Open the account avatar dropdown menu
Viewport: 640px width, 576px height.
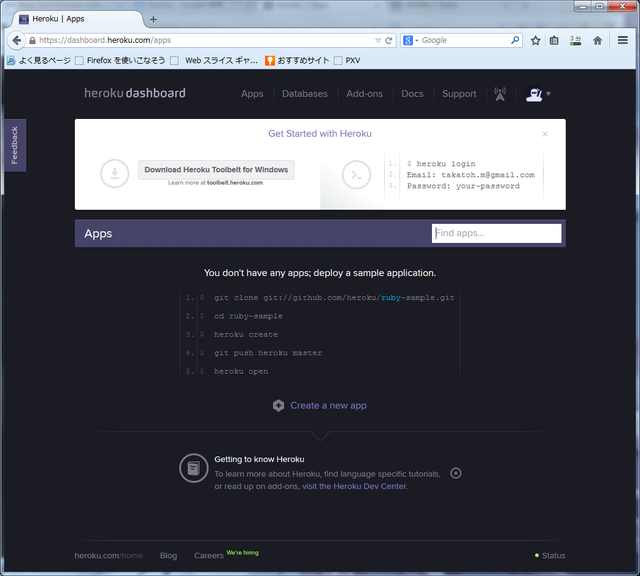(x=538, y=94)
